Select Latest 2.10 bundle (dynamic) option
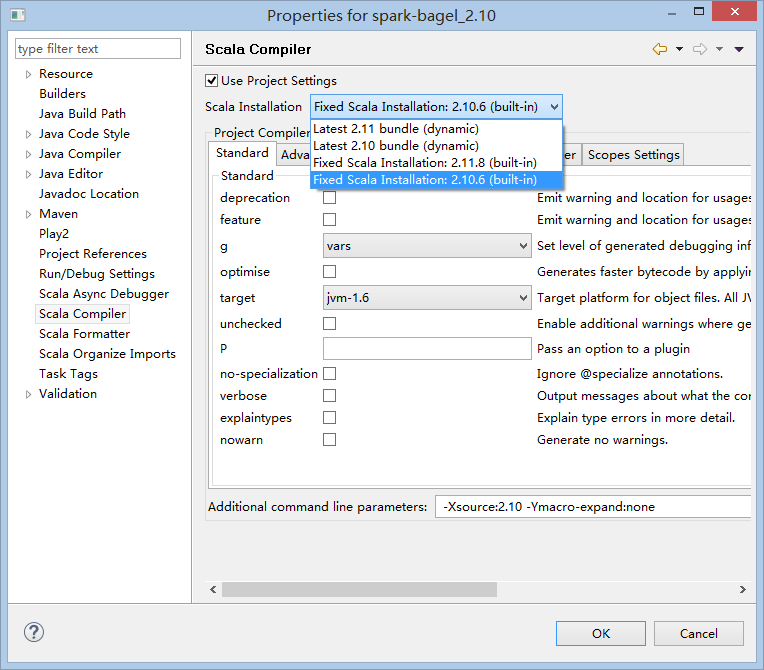Image resolution: width=764 pixels, height=670 pixels. (436, 146)
